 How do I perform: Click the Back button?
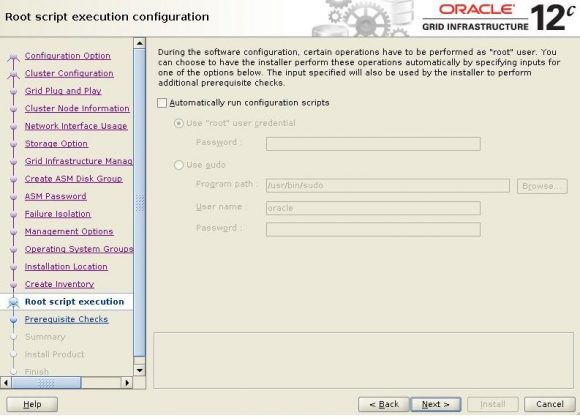point(384,404)
